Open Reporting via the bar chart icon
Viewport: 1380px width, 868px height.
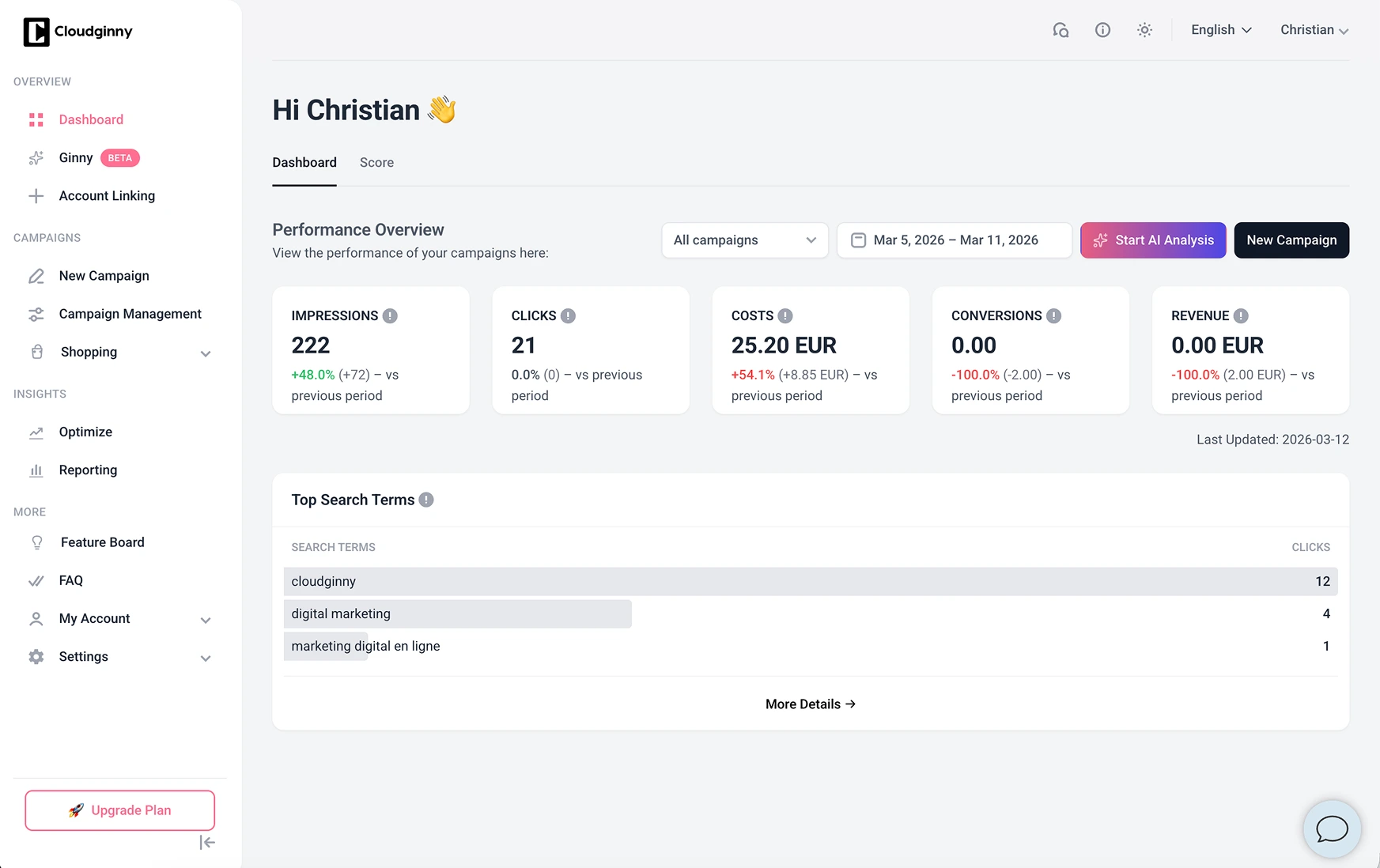(36, 470)
